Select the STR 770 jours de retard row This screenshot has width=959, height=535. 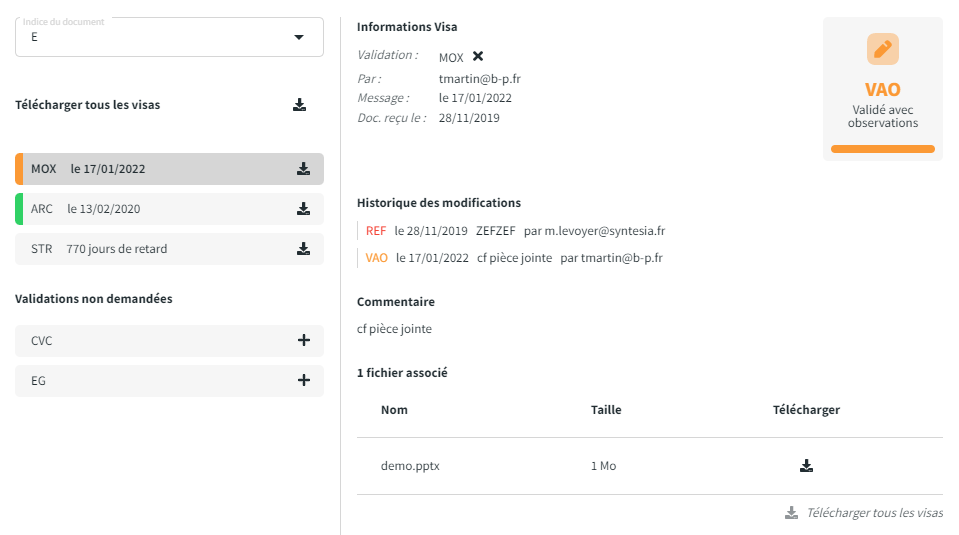point(150,249)
